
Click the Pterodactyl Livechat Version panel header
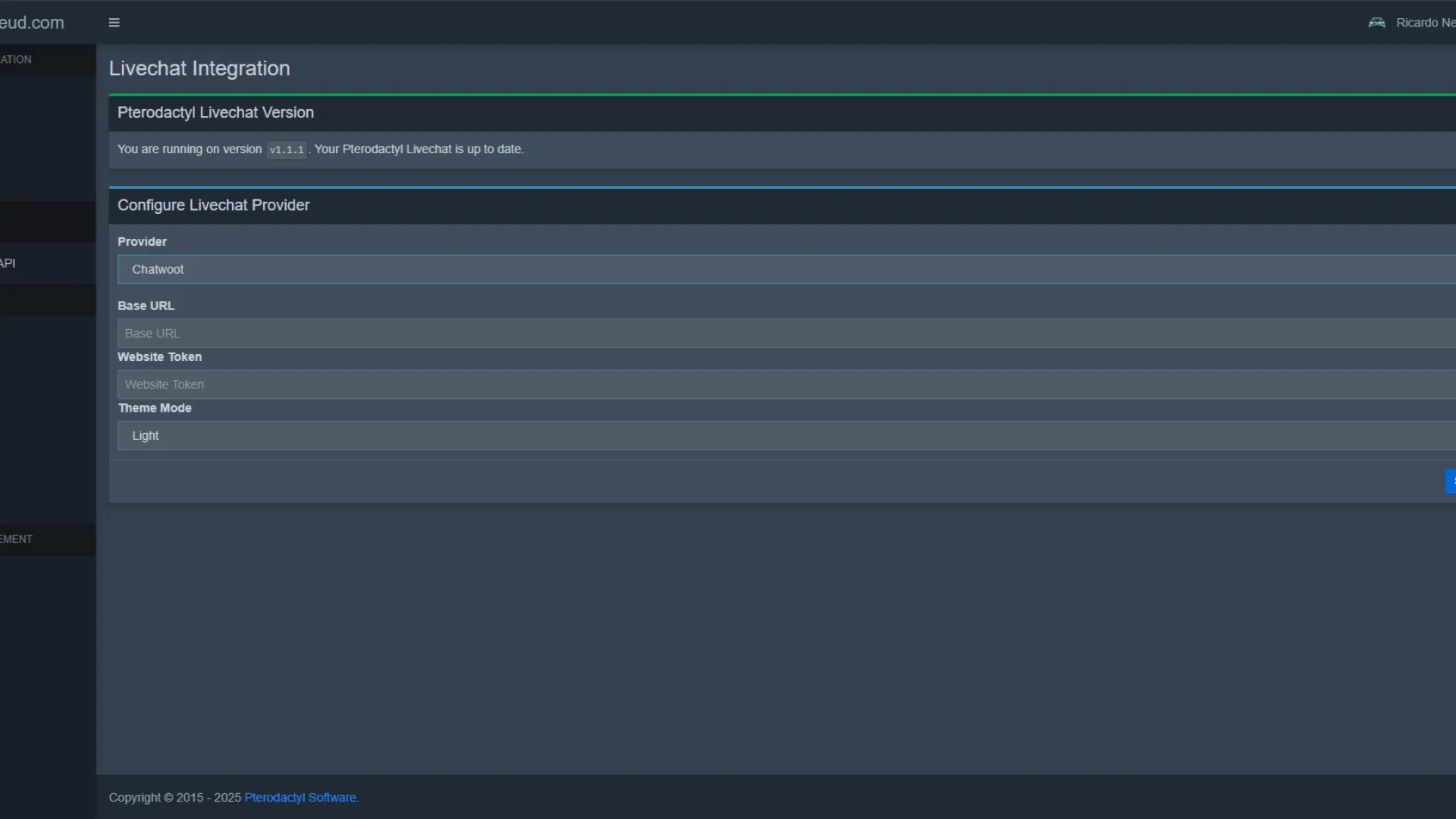(215, 113)
